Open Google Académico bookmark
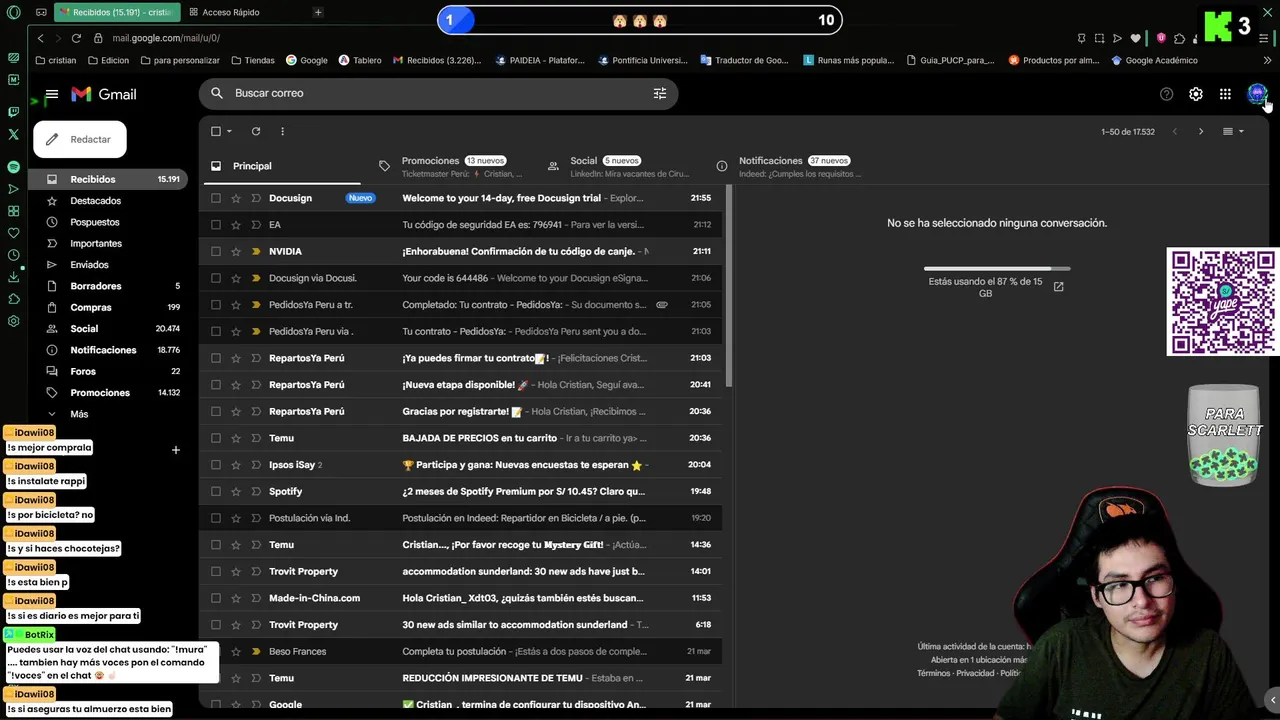Screen dimensions: 1280x720 (1154, 60)
